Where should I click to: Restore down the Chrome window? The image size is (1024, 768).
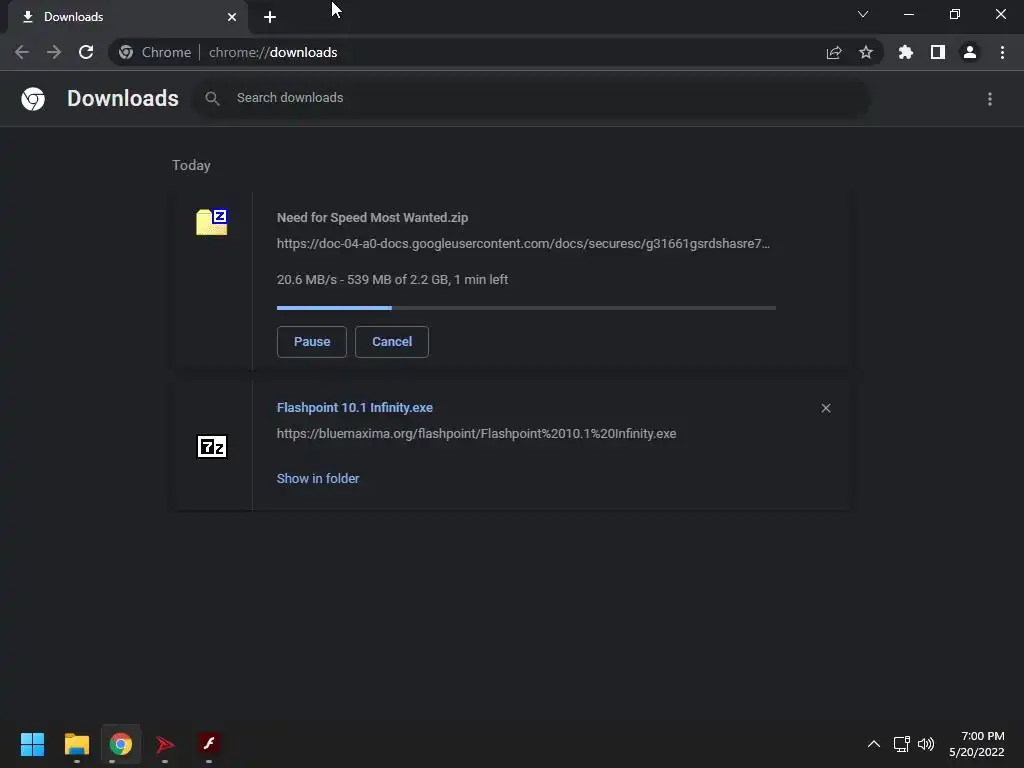point(955,14)
